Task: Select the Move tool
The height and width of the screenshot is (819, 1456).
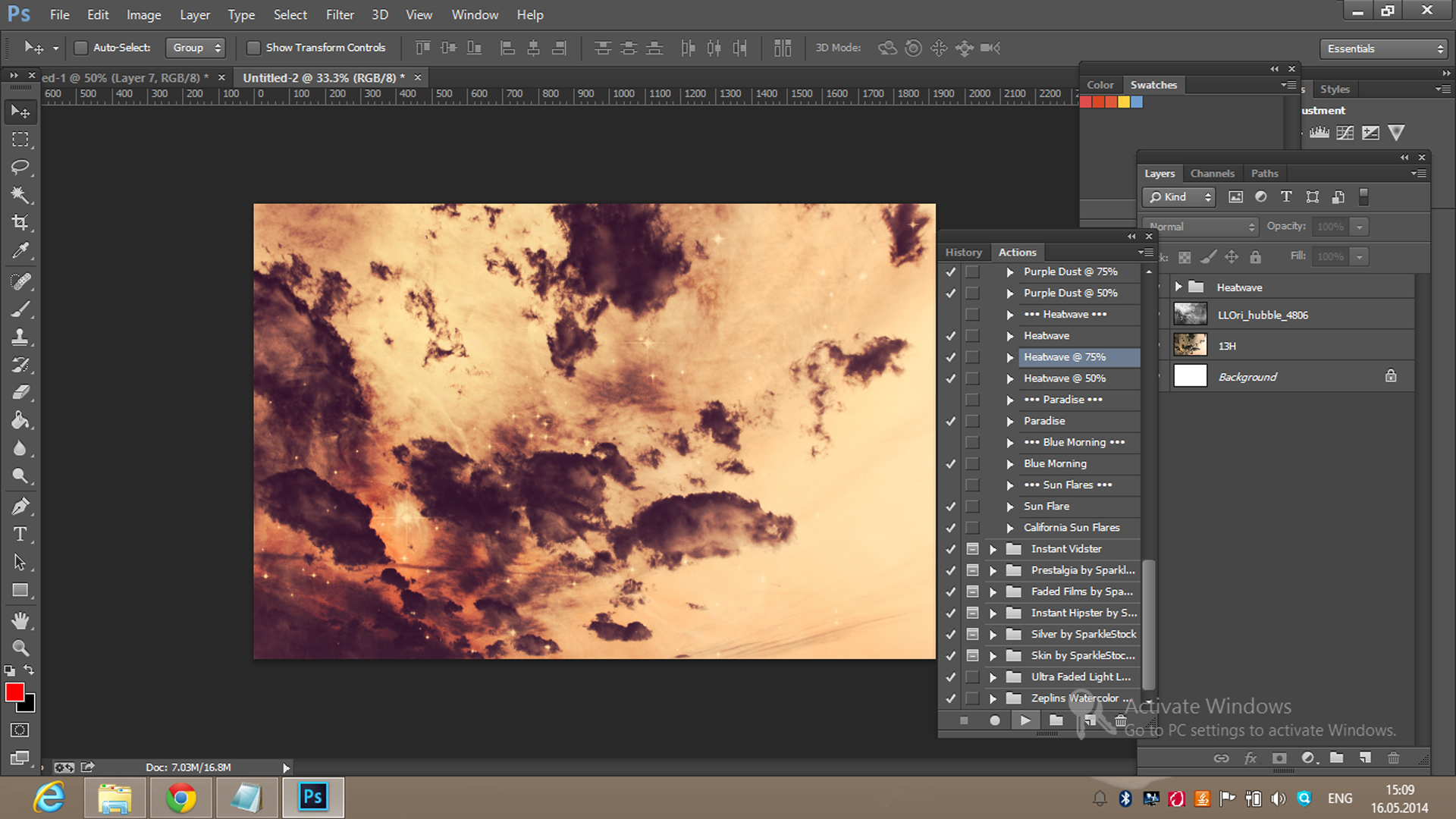Action: (20, 112)
